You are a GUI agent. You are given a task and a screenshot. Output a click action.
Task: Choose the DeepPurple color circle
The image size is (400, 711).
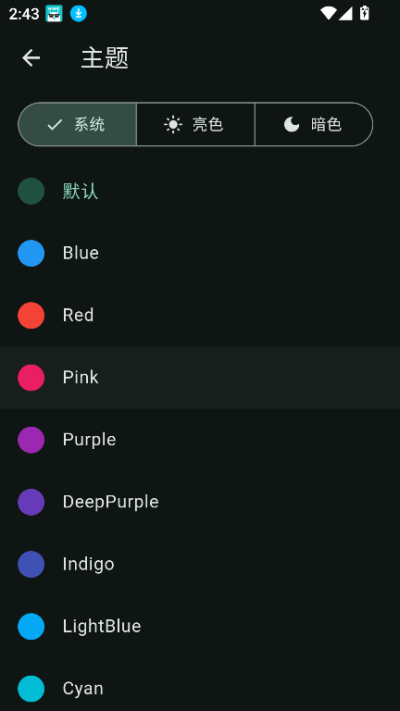[x=31, y=502]
